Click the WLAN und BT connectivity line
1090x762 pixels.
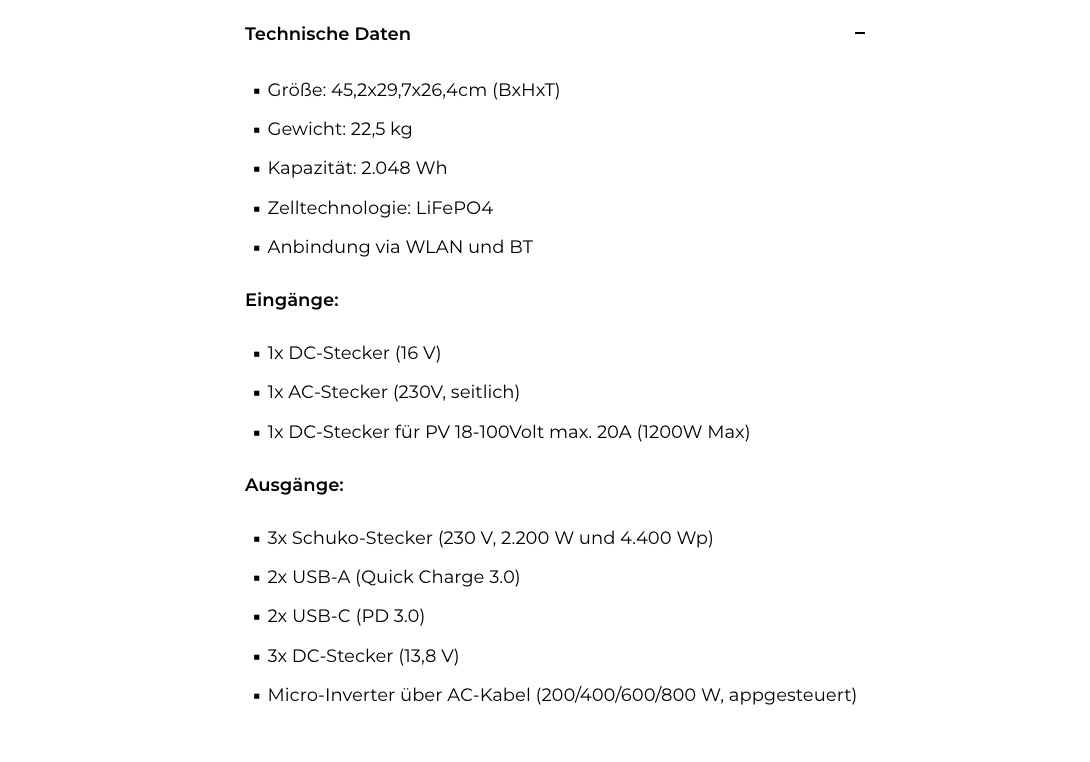coord(400,247)
